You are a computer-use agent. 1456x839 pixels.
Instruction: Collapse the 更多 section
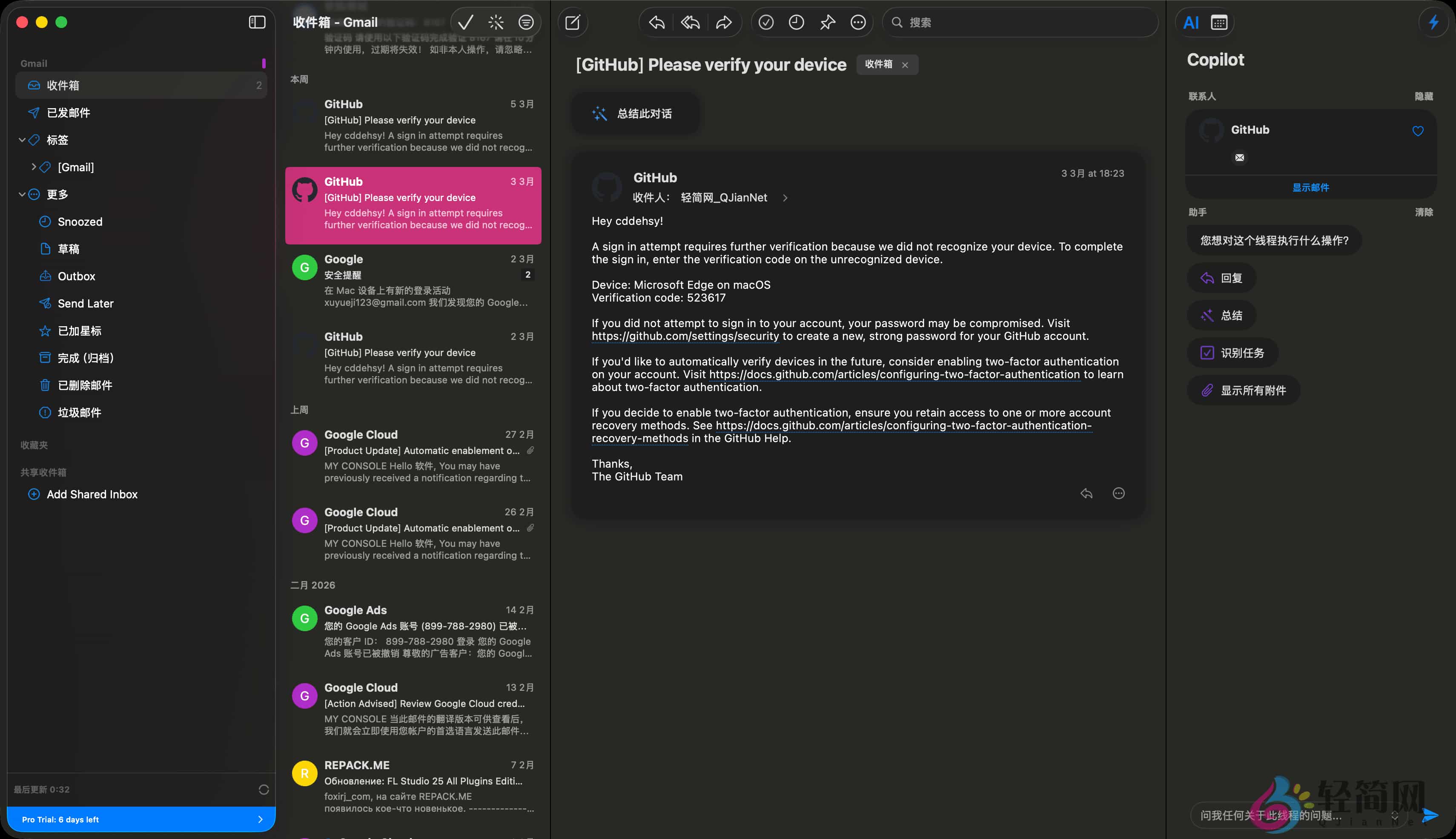(21, 194)
